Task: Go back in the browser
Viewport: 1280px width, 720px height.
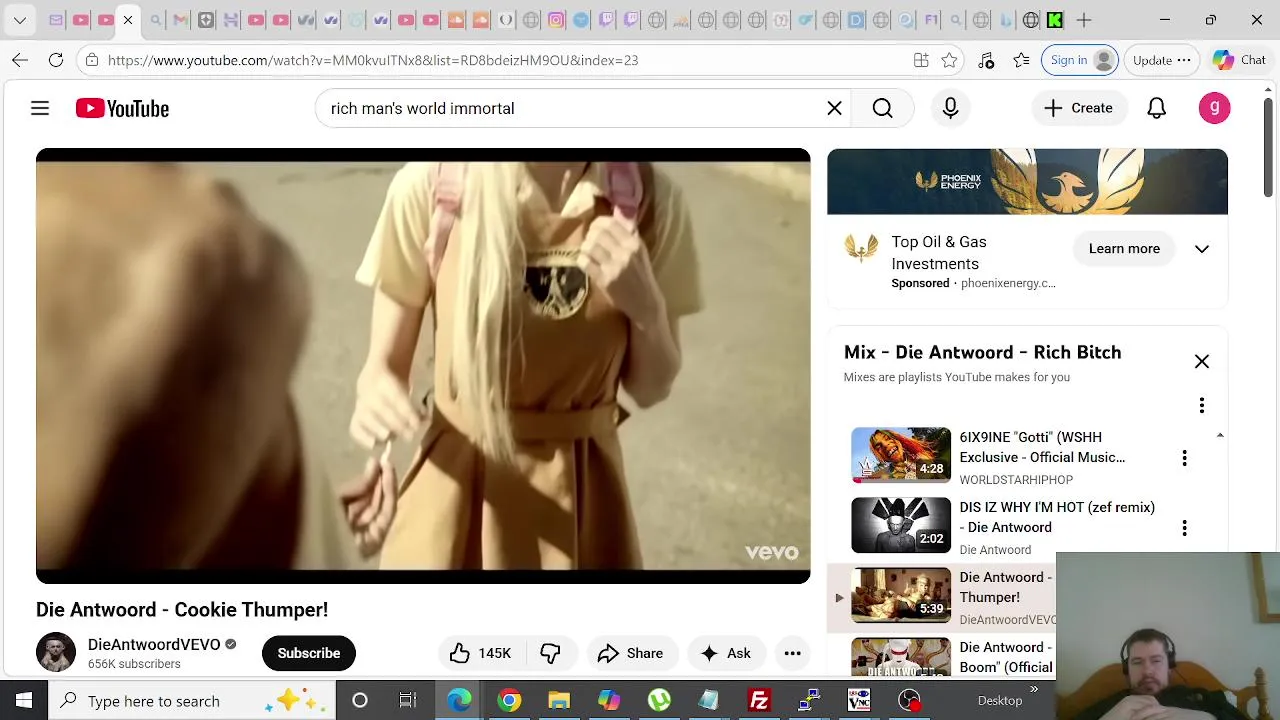Action: pyautogui.click(x=20, y=60)
